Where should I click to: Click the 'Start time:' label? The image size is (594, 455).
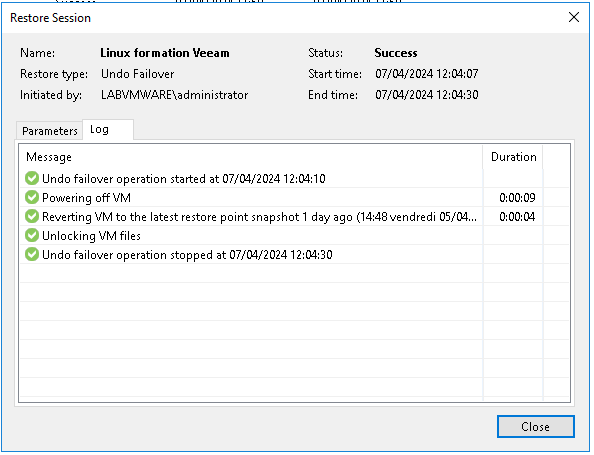[335, 73]
